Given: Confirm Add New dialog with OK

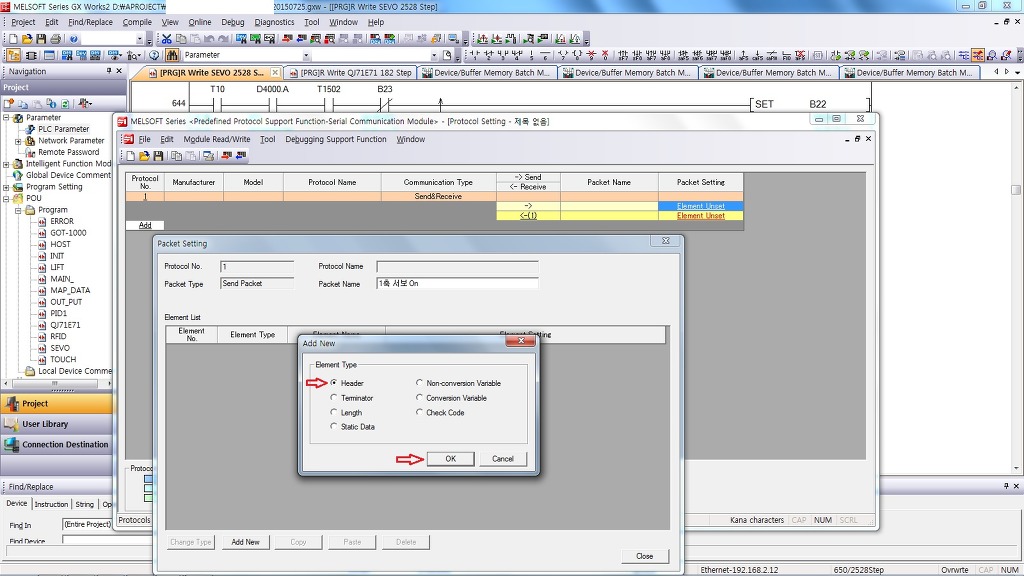Looking at the screenshot, I should pyautogui.click(x=450, y=459).
